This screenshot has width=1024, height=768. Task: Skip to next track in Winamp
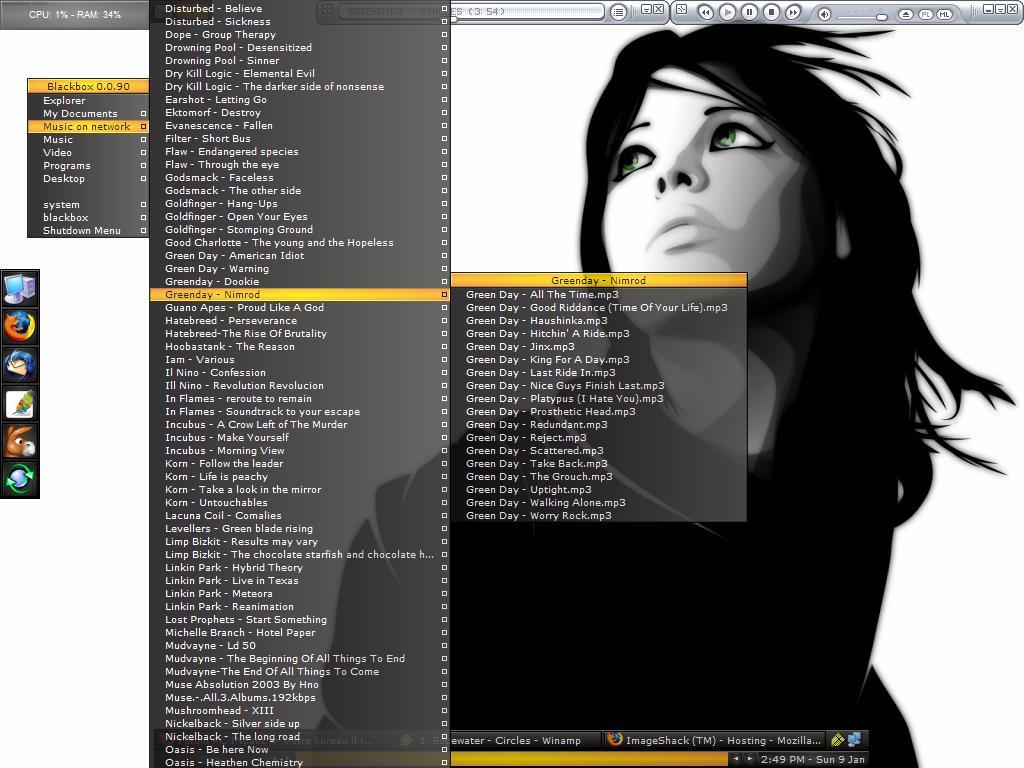pos(793,12)
